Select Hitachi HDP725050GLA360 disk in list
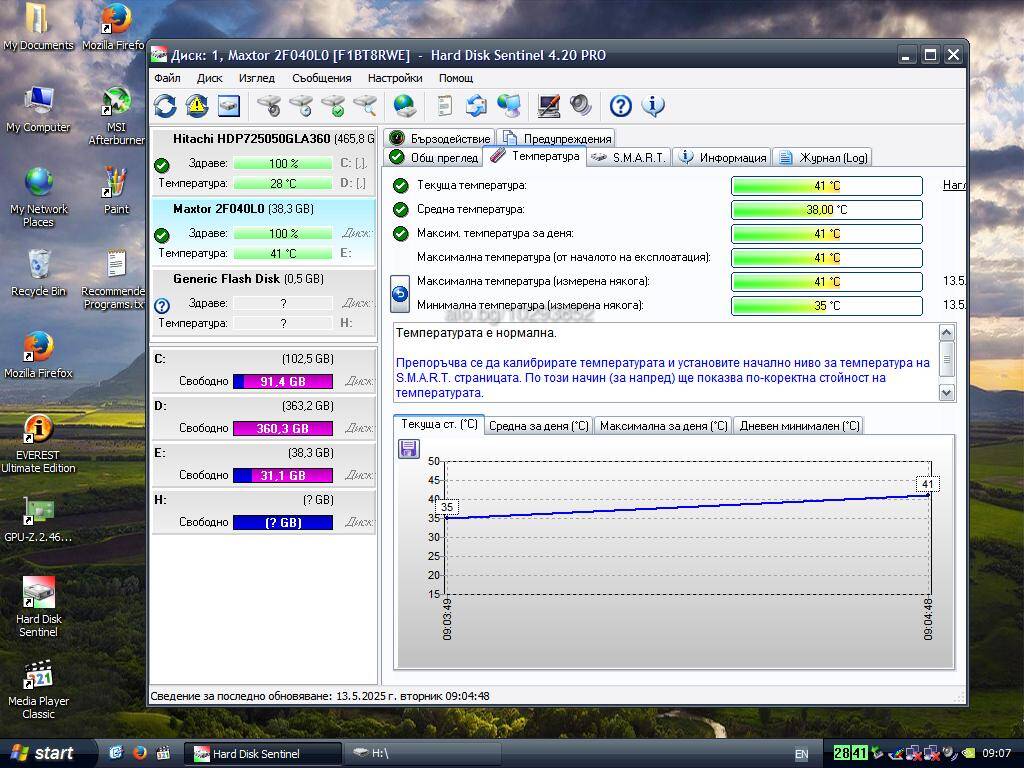This screenshot has width=1024, height=768. coord(263,161)
